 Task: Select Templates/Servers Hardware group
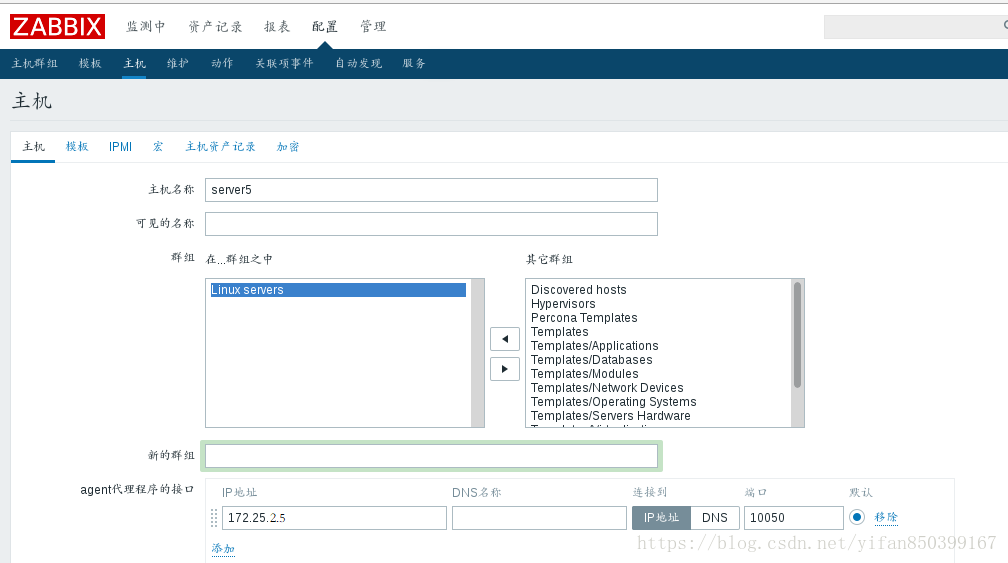611,416
